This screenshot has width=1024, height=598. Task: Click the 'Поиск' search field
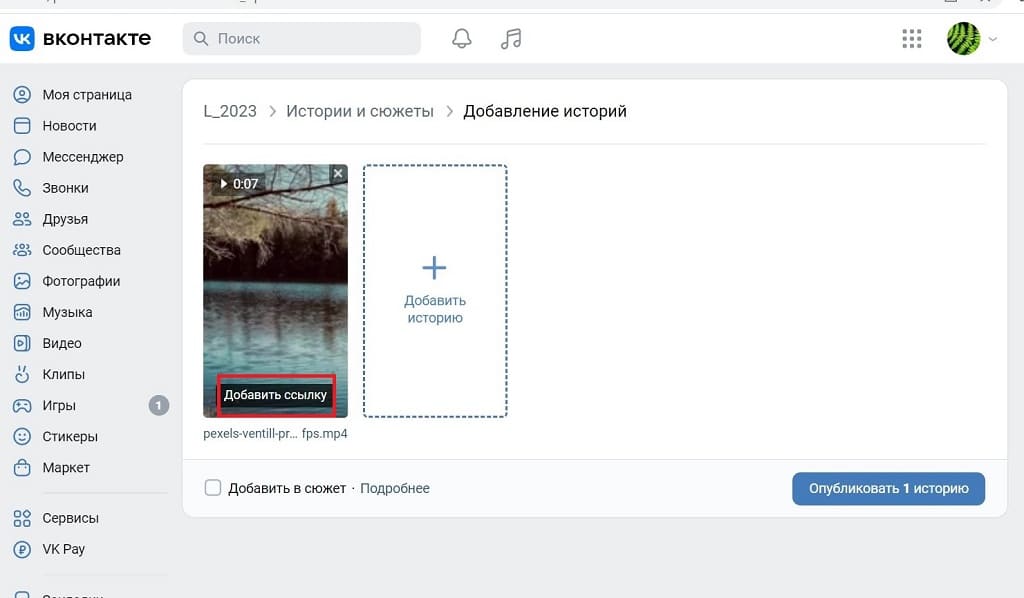click(301, 39)
